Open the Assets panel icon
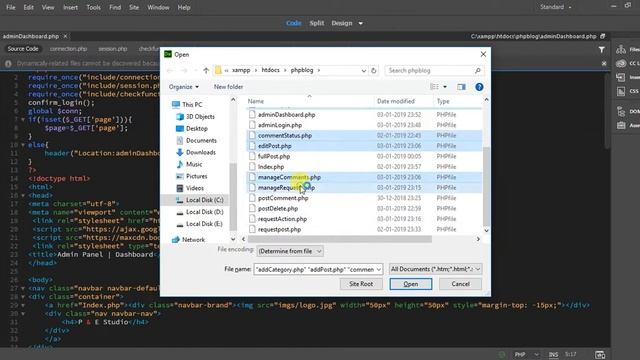This screenshot has height=360, width=640. 621,125
